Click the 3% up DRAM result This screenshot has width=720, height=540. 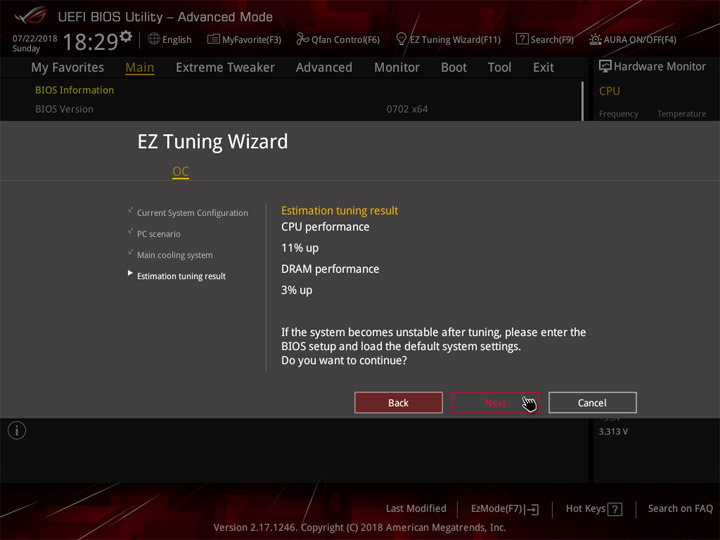297,290
